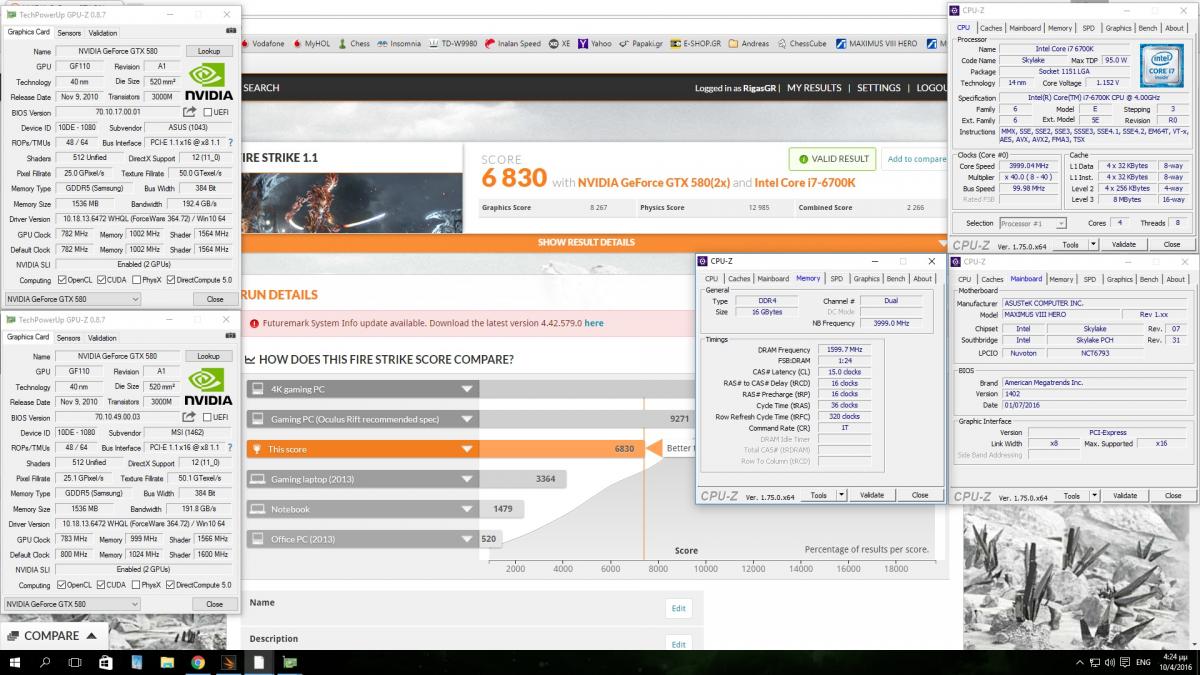Open the Chess bookmark

pyautogui.click(x=354, y=44)
